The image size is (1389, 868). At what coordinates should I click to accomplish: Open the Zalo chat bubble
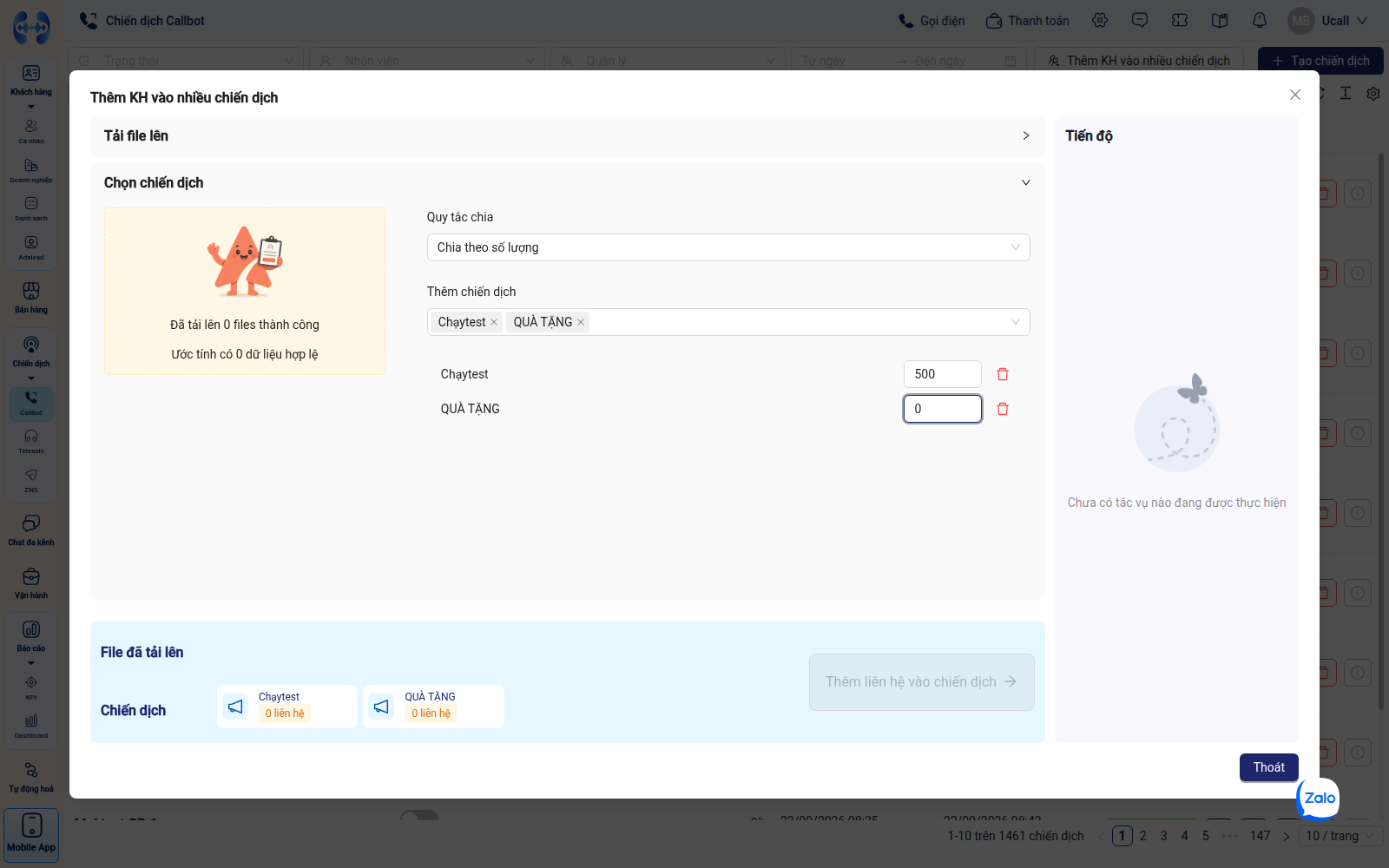[1318, 799]
